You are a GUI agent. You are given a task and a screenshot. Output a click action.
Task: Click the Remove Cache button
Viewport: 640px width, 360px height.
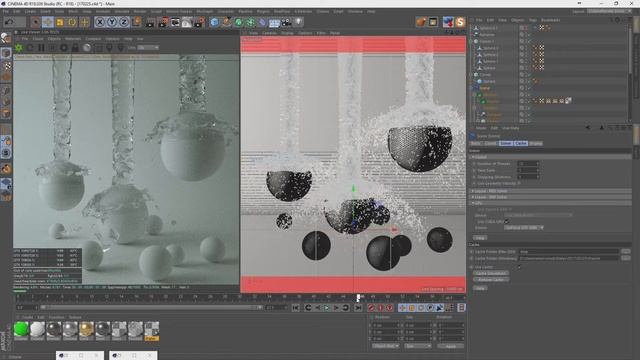491,280
